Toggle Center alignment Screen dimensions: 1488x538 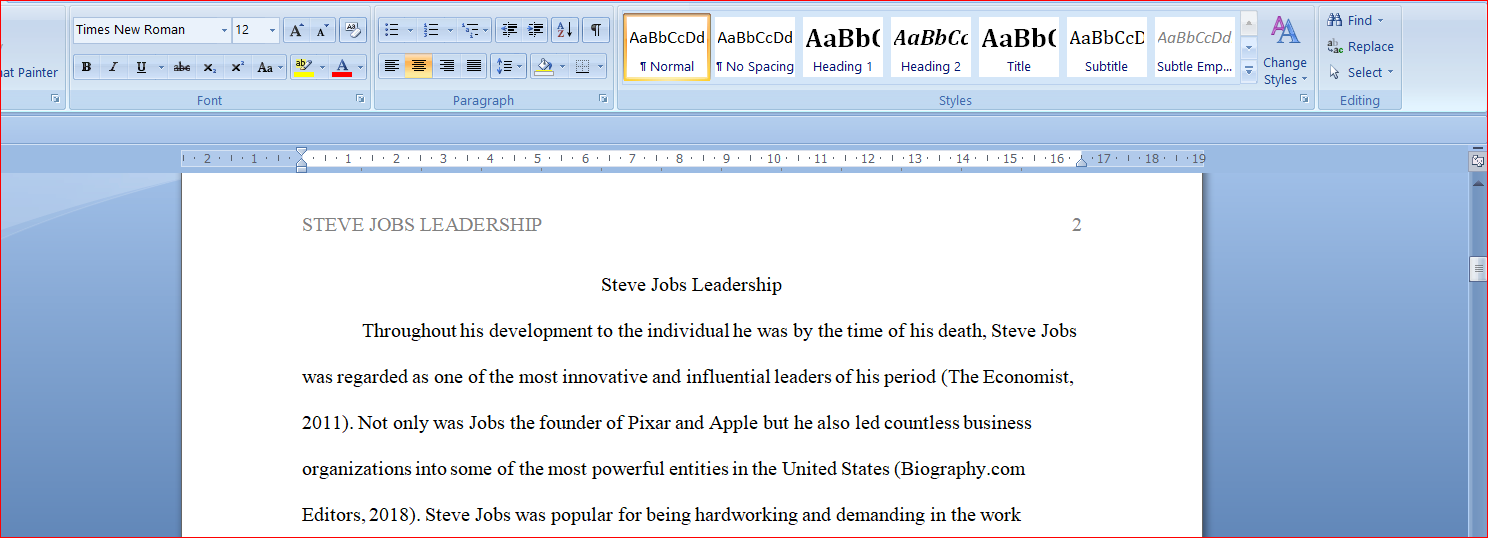tap(419, 67)
